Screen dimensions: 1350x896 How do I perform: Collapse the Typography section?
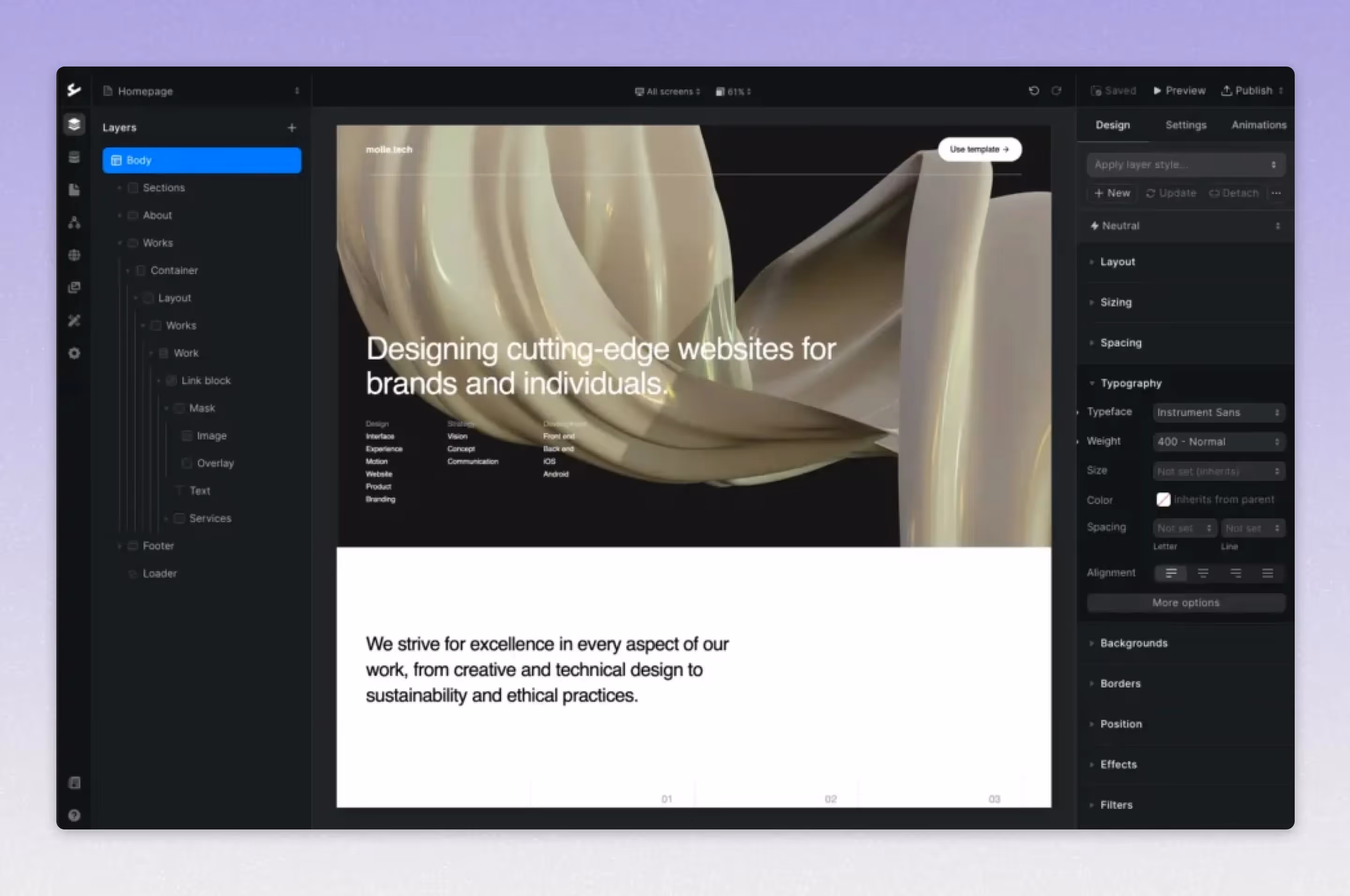point(1131,383)
